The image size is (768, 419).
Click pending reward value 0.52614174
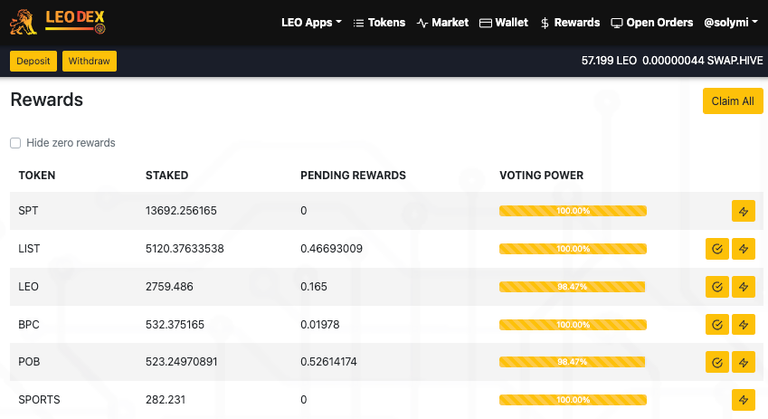(x=329, y=362)
